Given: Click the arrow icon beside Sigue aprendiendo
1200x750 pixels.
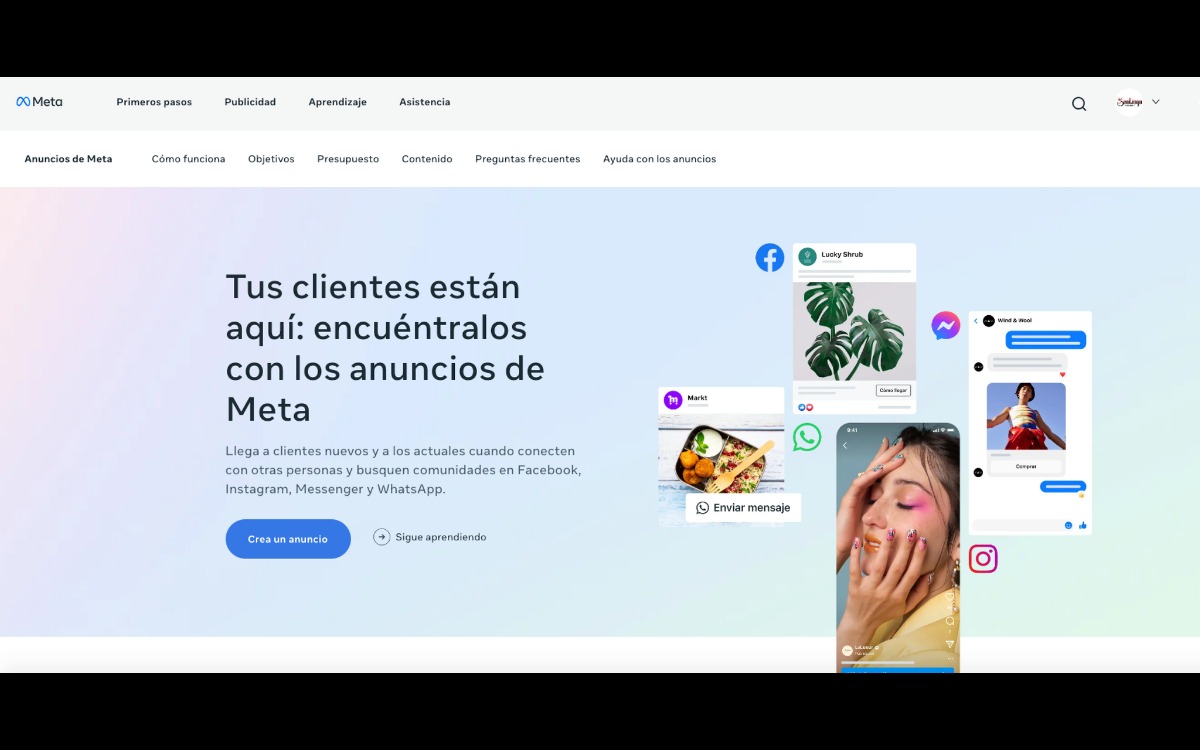Looking at the screenshot, I should [382, 537].
